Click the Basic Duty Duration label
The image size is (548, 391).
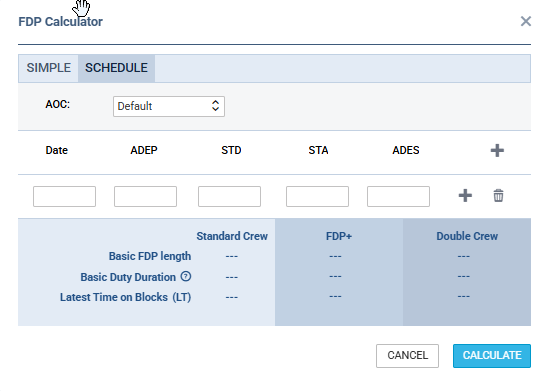(x=128, y=277)
